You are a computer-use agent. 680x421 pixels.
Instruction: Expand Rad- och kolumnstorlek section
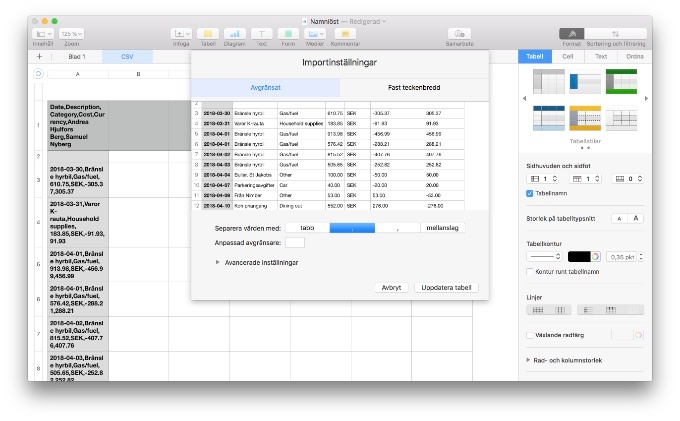[529, 358]
